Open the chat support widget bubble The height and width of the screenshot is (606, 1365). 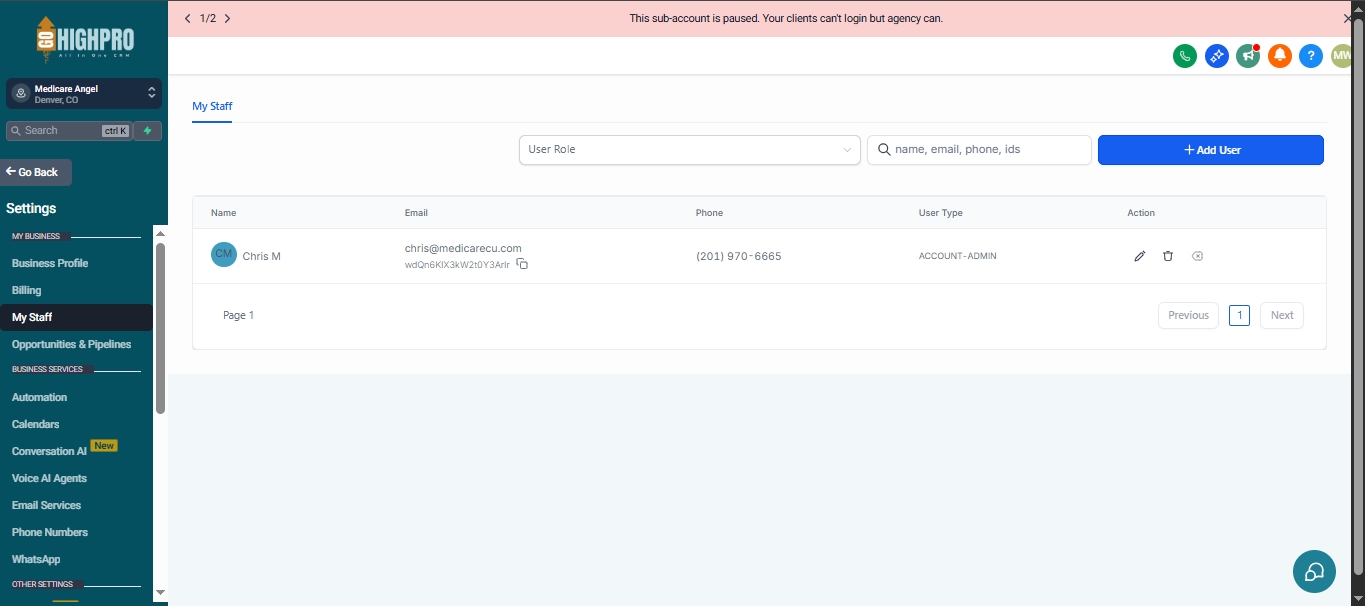(1314, 571)
